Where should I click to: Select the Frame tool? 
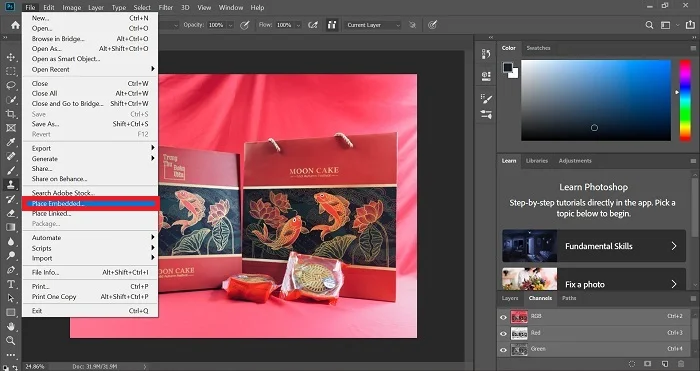(x=11, y=128)
